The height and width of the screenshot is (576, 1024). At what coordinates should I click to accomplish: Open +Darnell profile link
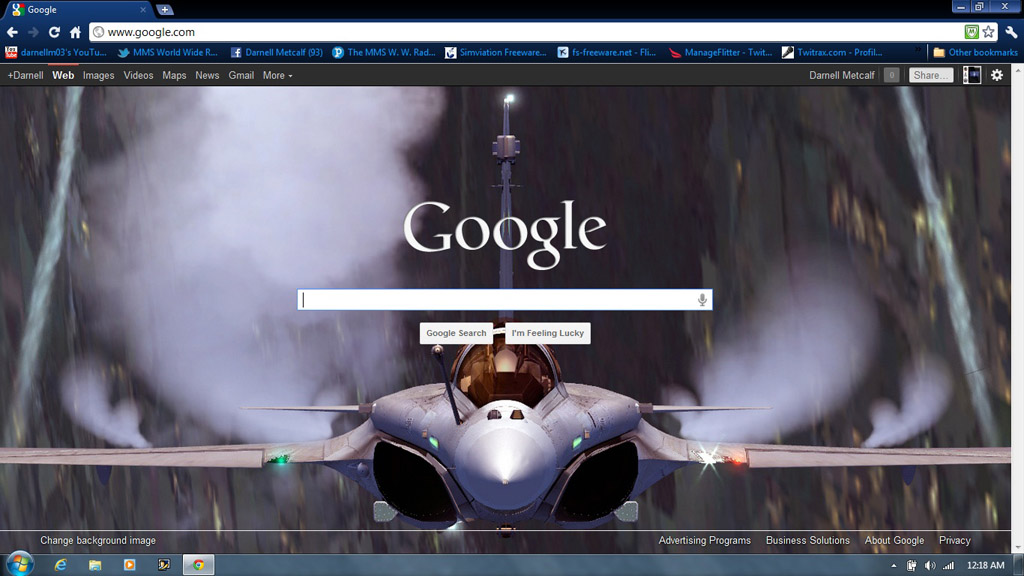tap(25, 75)
